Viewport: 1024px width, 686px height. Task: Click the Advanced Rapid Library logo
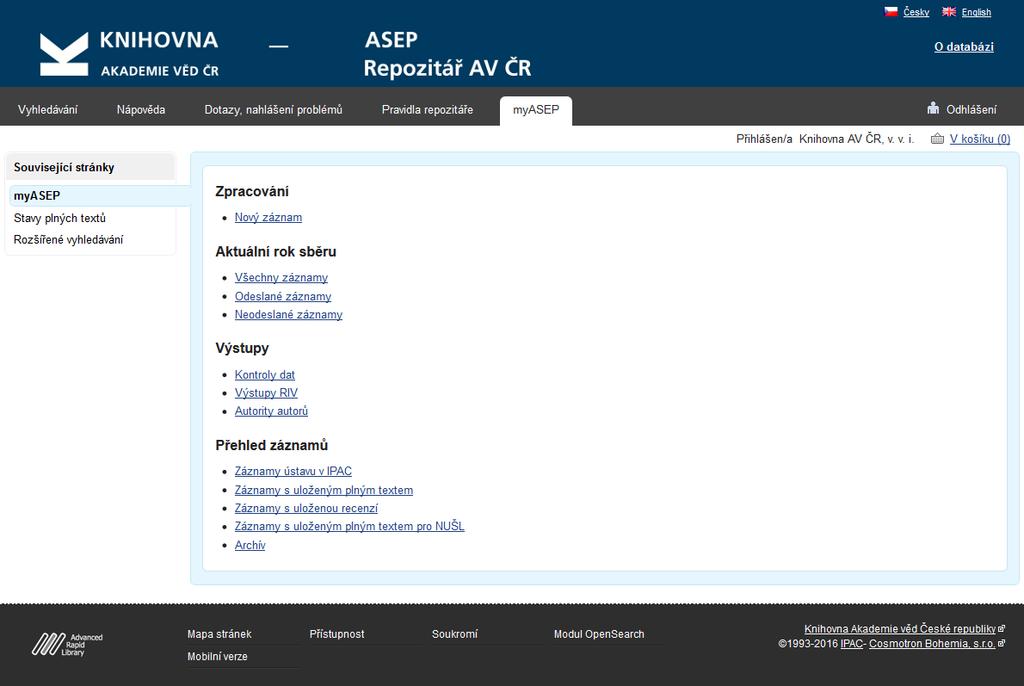[67, 644]
